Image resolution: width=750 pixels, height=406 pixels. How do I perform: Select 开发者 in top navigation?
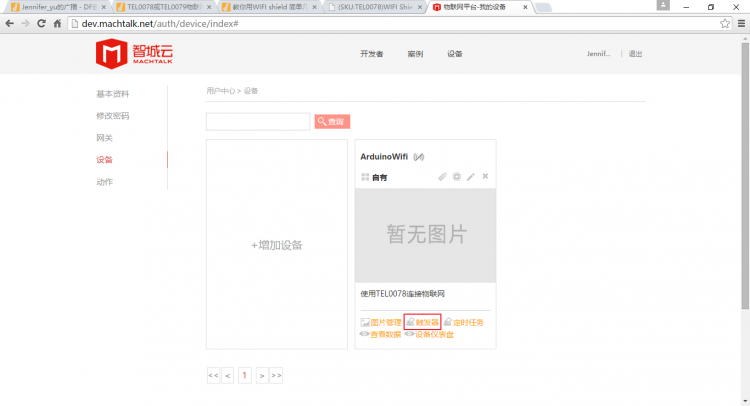pyautogui.click(x=372, y=54)
